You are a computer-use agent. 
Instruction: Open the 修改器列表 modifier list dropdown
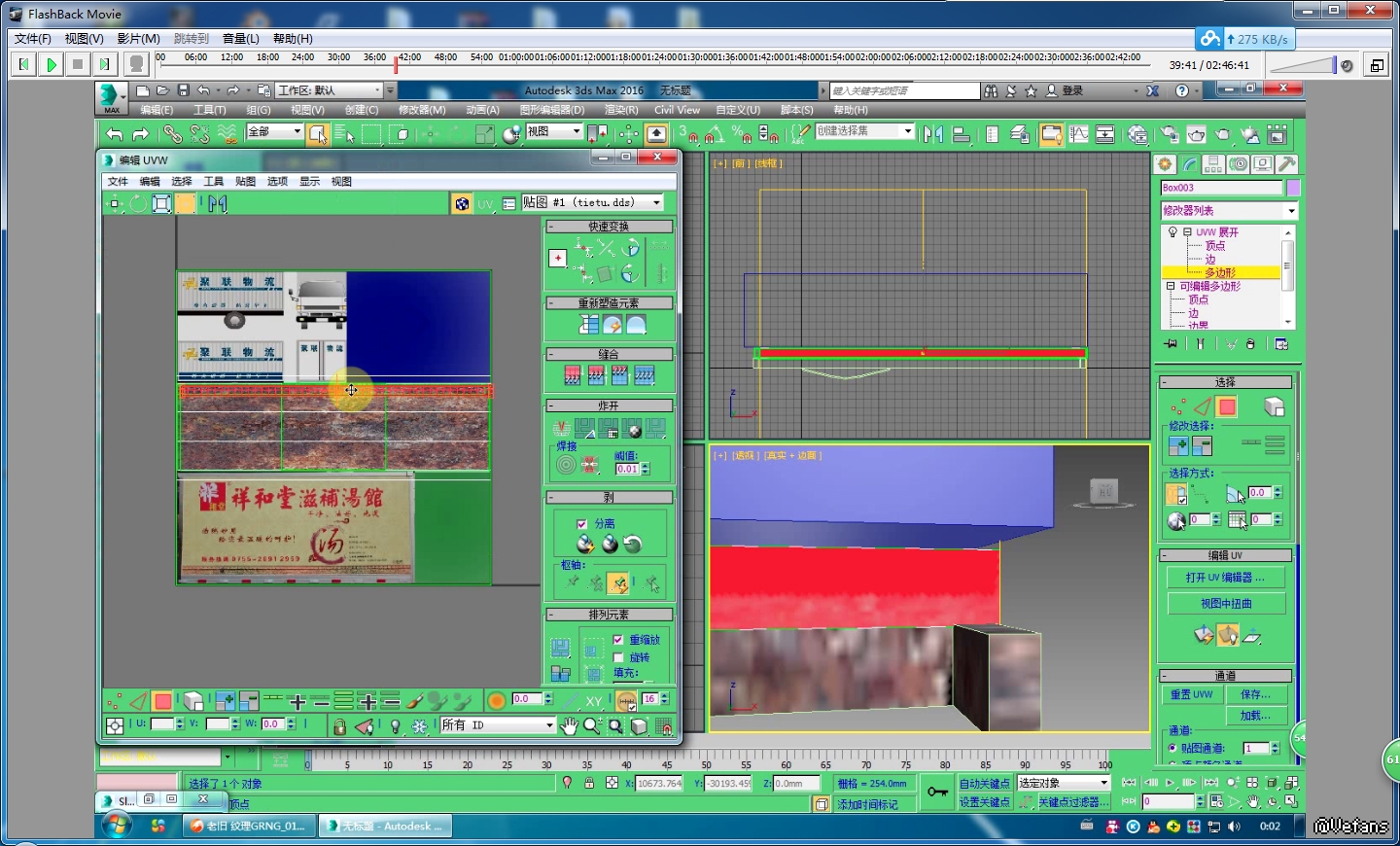(1291, 211)
